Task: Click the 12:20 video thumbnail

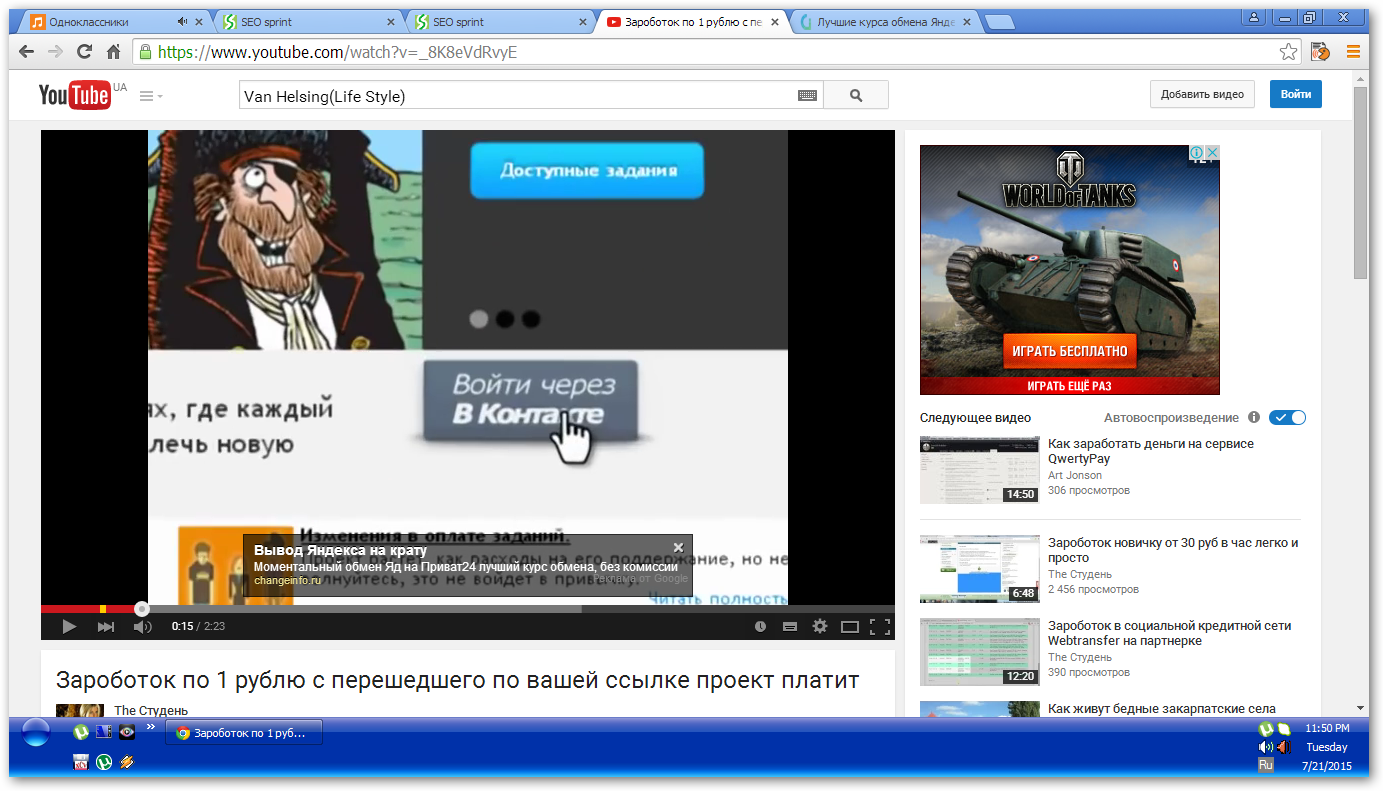Action: (980, 652)
